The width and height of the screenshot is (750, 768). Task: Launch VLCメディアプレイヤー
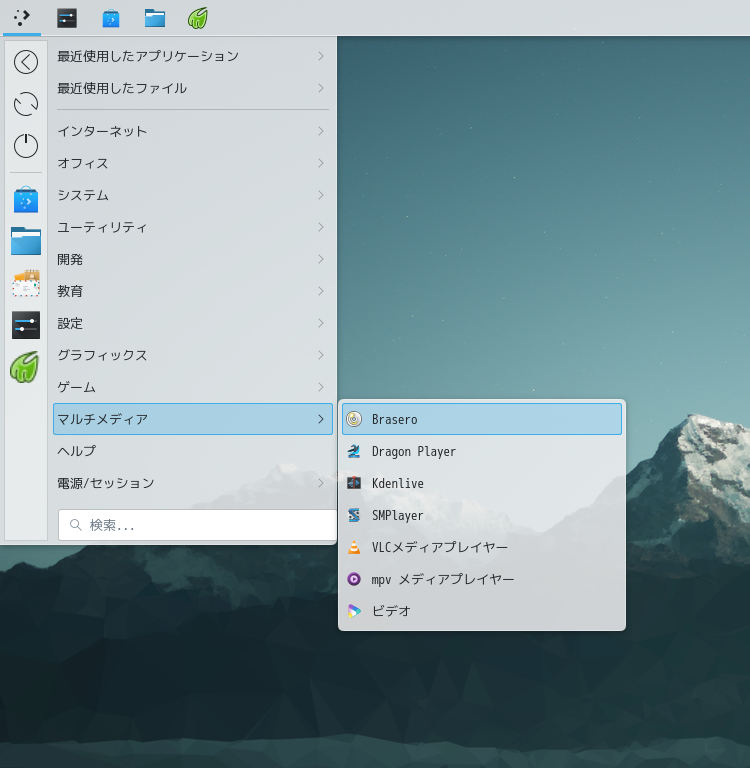tap(482, 547)
